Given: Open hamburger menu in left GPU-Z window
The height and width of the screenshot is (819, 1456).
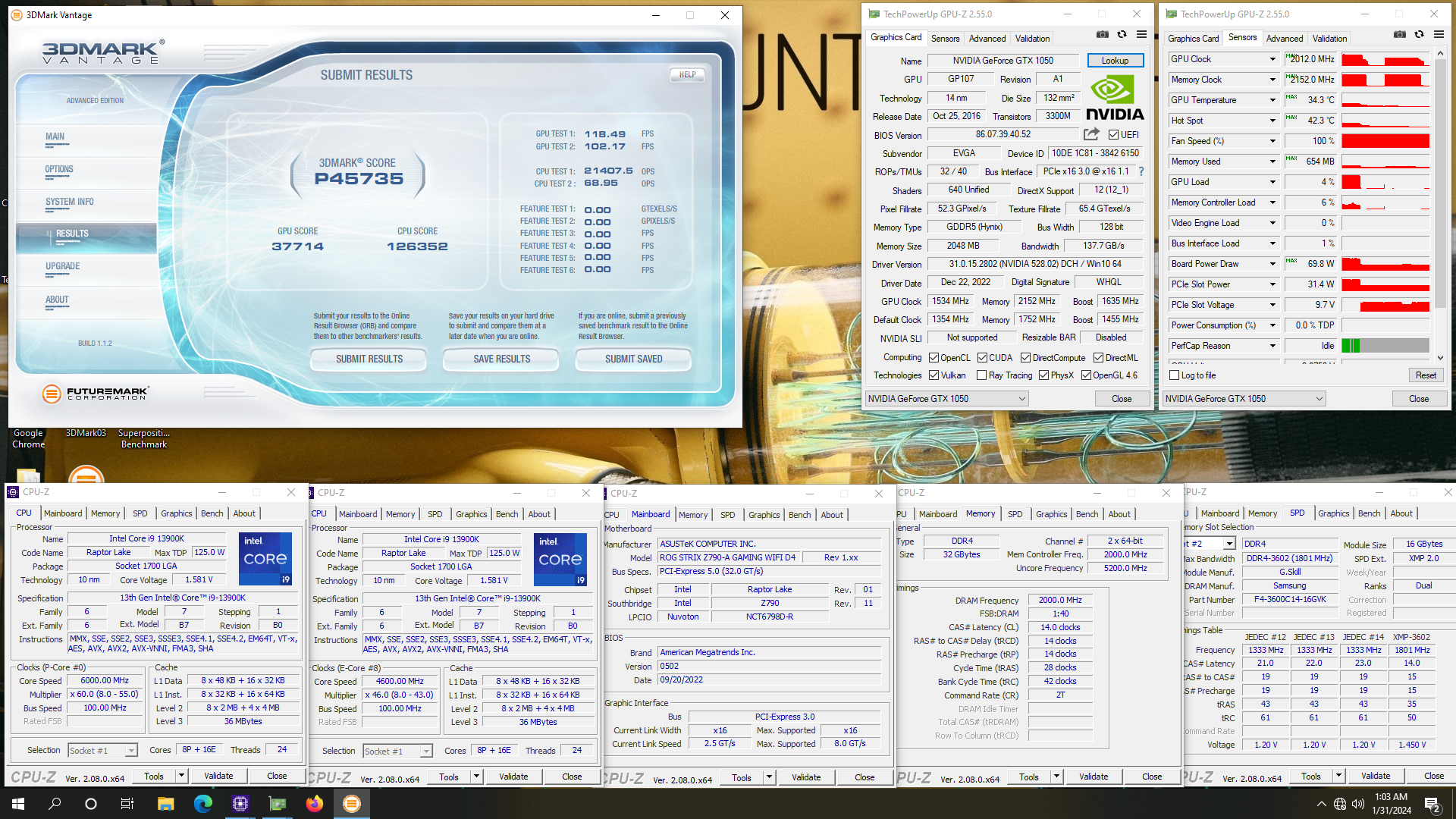Looking at the screenshot, I should point(1141,34).
